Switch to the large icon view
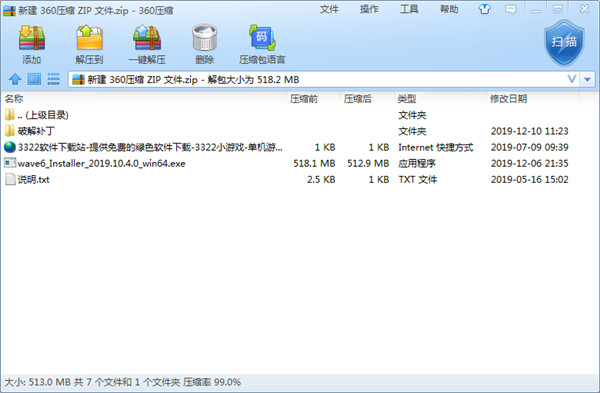The width and height of the screenshot is (600, 393). click(x=34, y=79)
